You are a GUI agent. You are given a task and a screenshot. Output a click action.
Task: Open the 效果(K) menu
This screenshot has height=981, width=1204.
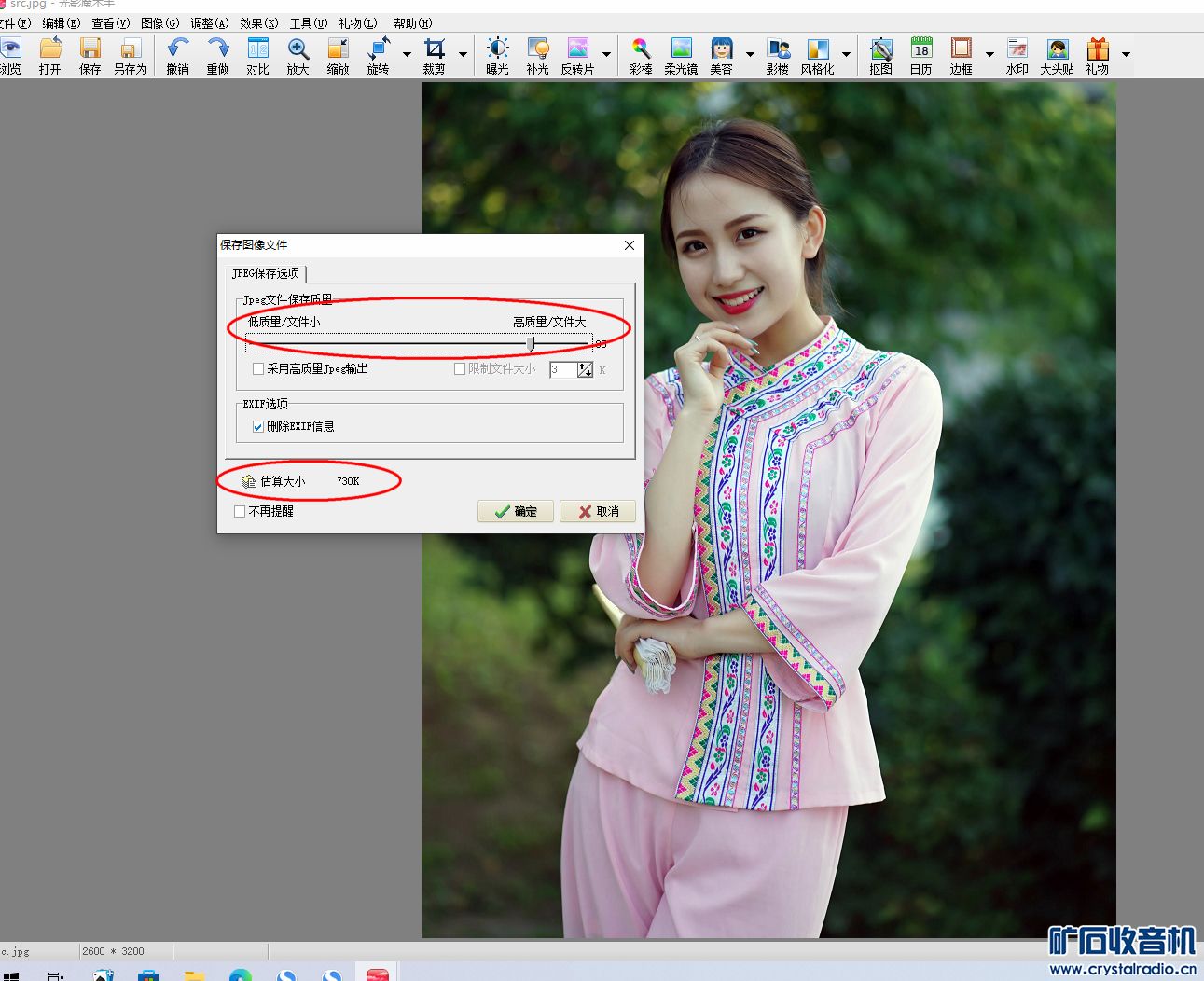[258, 23]
